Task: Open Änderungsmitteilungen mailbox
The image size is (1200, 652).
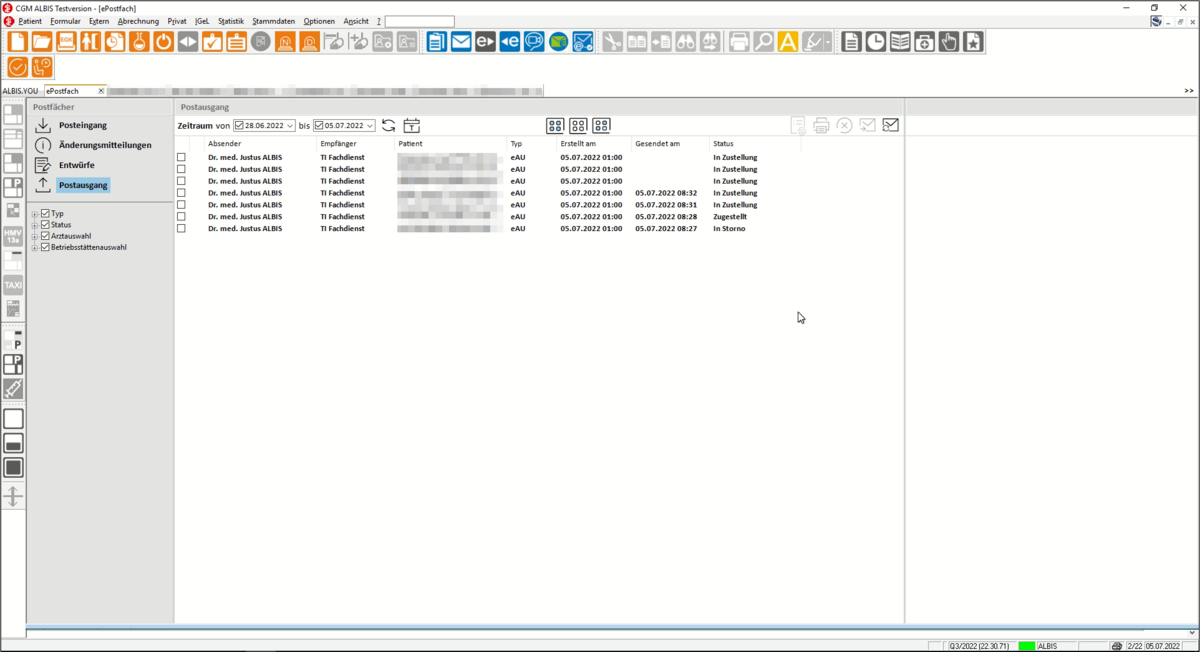Action: 105,145
